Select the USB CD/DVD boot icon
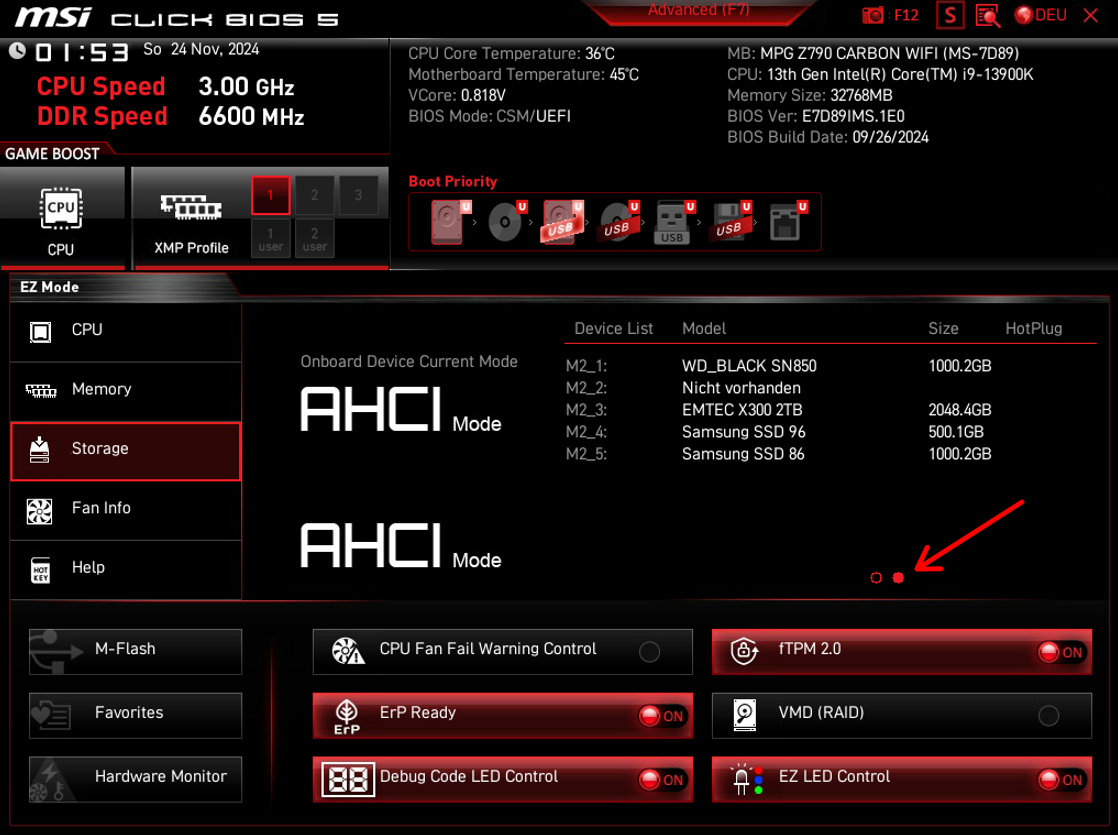This screenshot has width=1118, height=835. coord(619,222)
